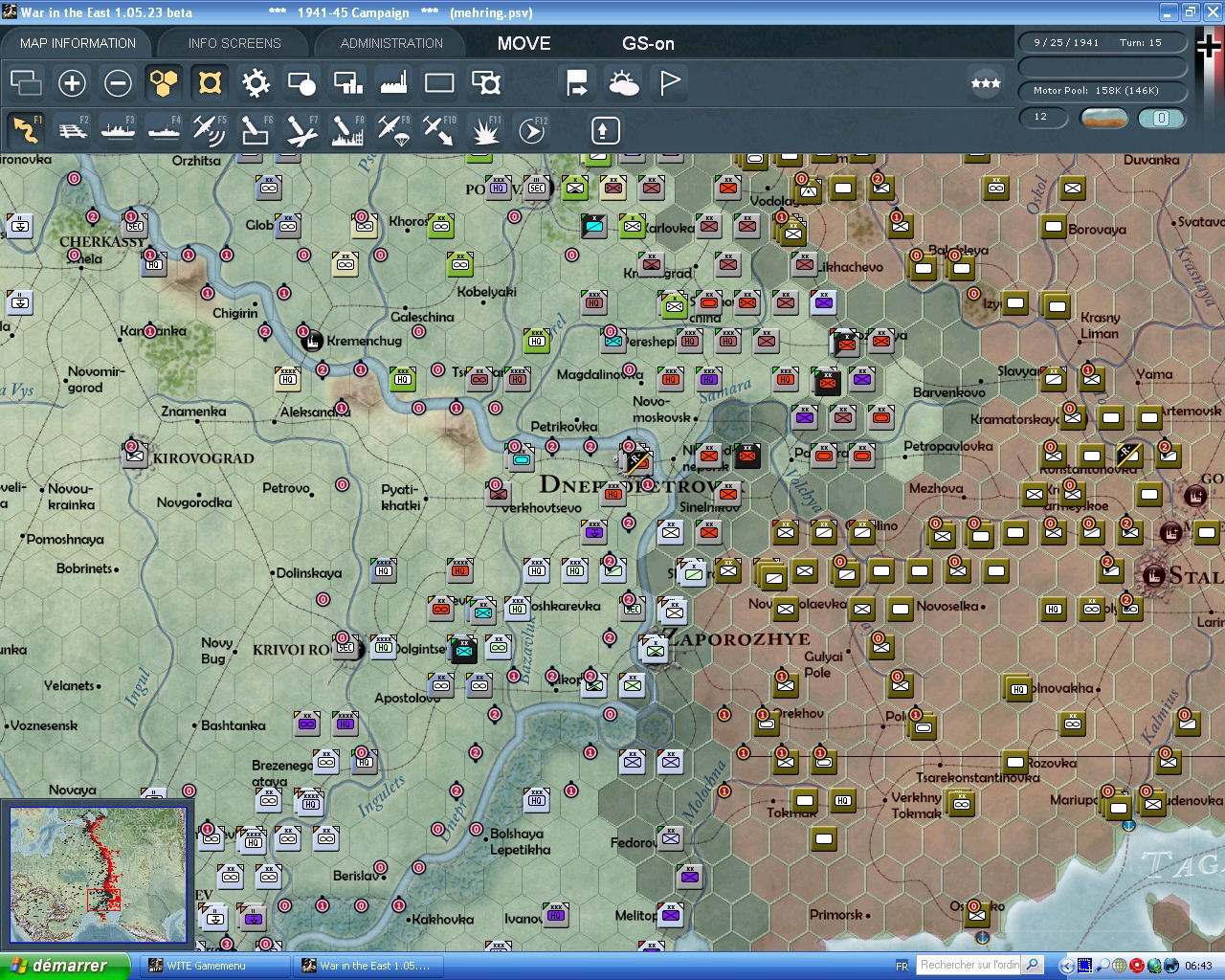Click the Magdalinovka town label
The width and height of the screenshot is (1225, 980).
coord(600,374)
